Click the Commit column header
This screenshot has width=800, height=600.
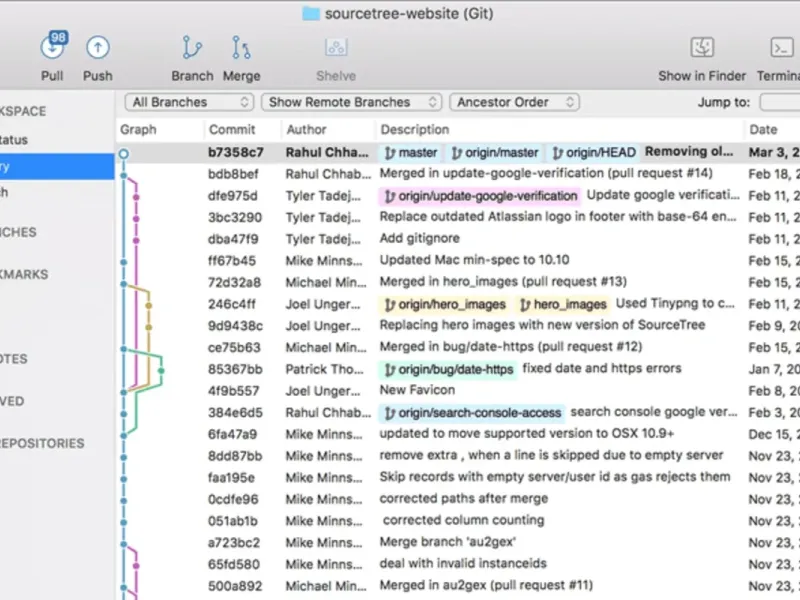(232, 129)
